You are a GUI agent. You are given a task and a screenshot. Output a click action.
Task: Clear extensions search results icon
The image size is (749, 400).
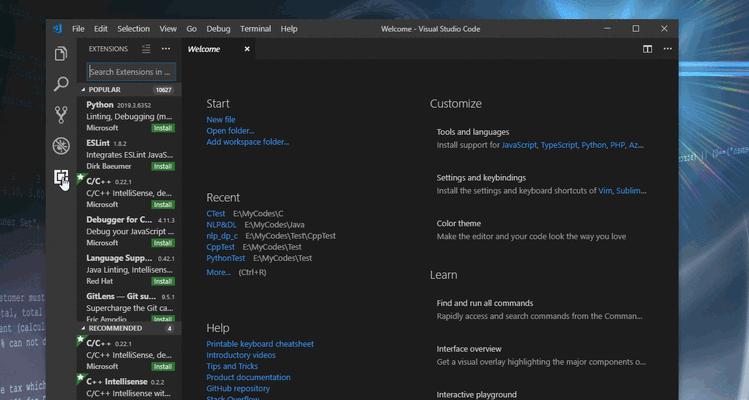click(x=146, y=49)
